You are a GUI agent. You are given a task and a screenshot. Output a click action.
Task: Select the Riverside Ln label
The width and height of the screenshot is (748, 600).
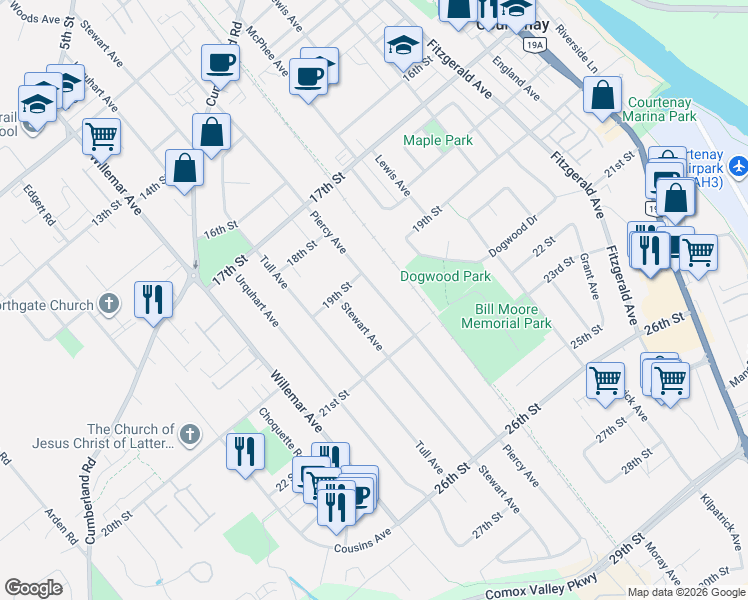[x=576, y=49]
